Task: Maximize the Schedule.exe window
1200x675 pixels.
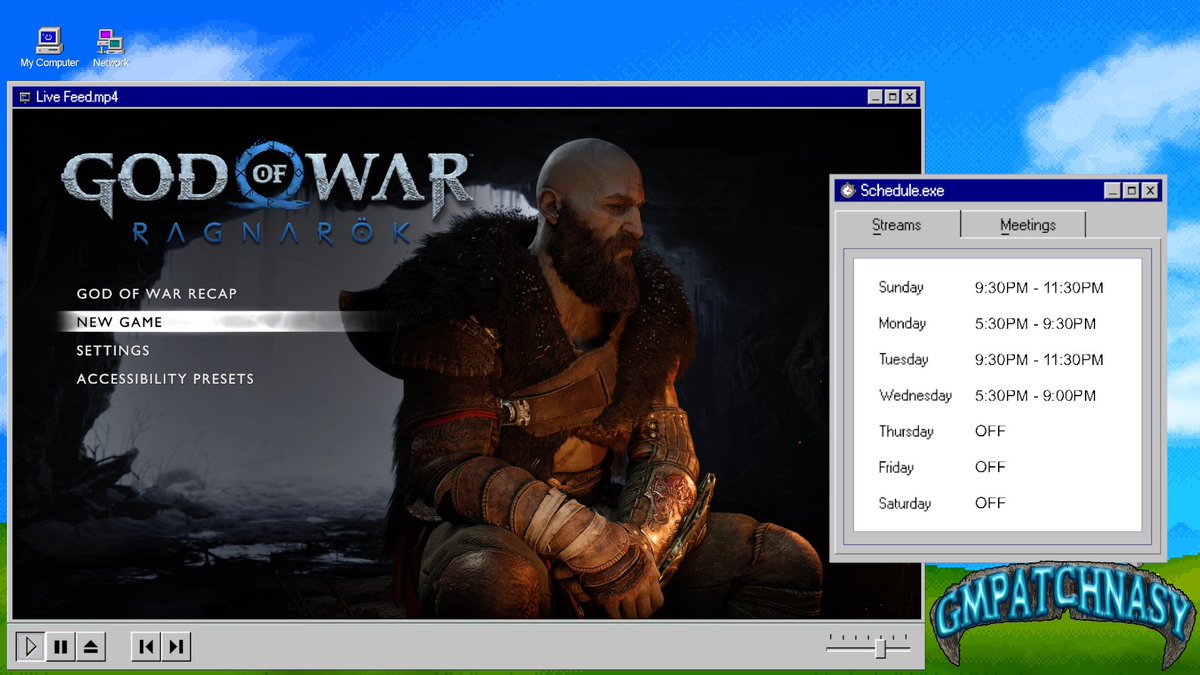Action: tap(1132, 190)
